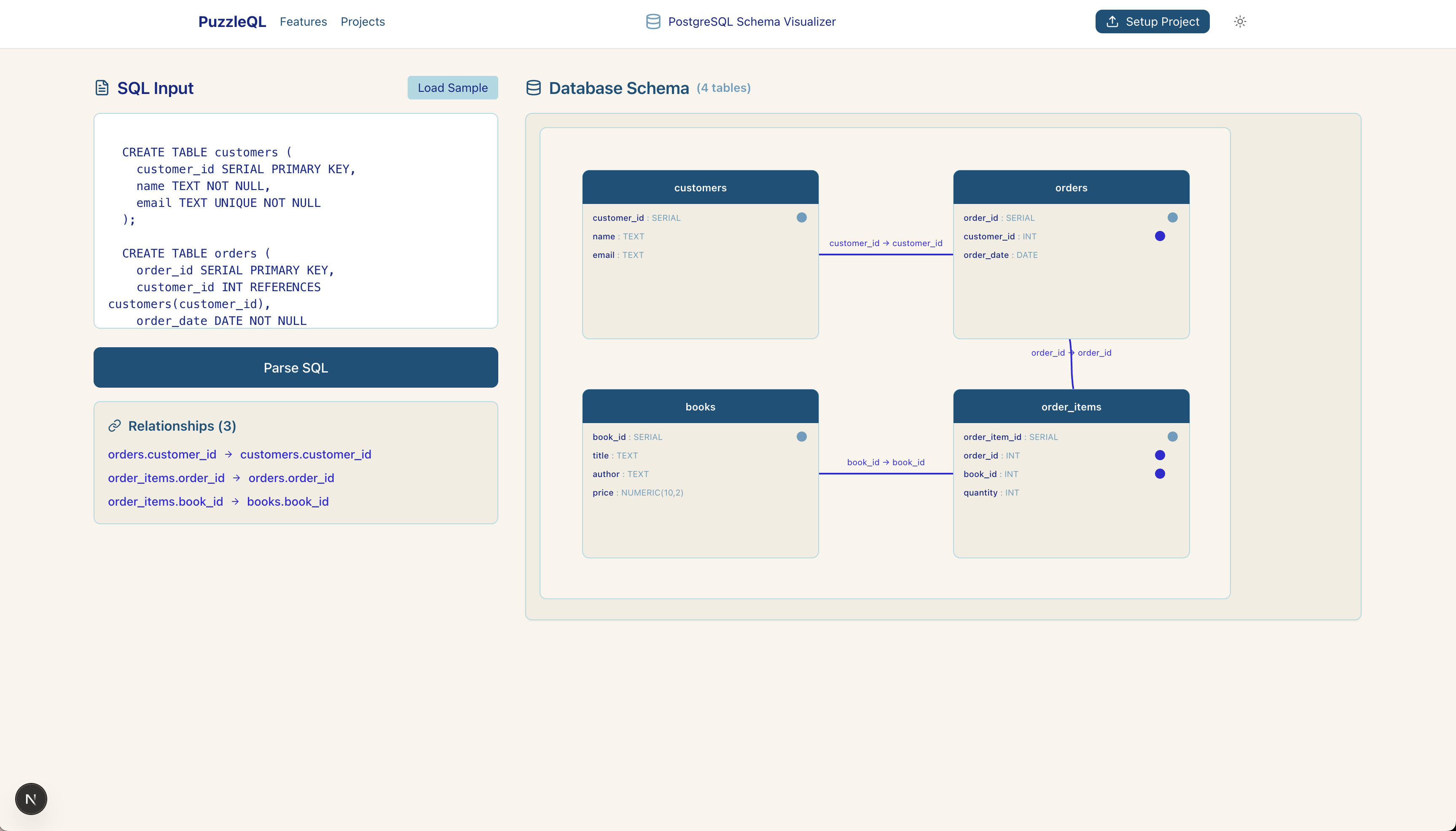Image resolution: width=1456 pixels, height=831 pixels.
Task: Toggle the light/dark theme sun icon
Action: pyautogui.click(x=1240, y=21)
